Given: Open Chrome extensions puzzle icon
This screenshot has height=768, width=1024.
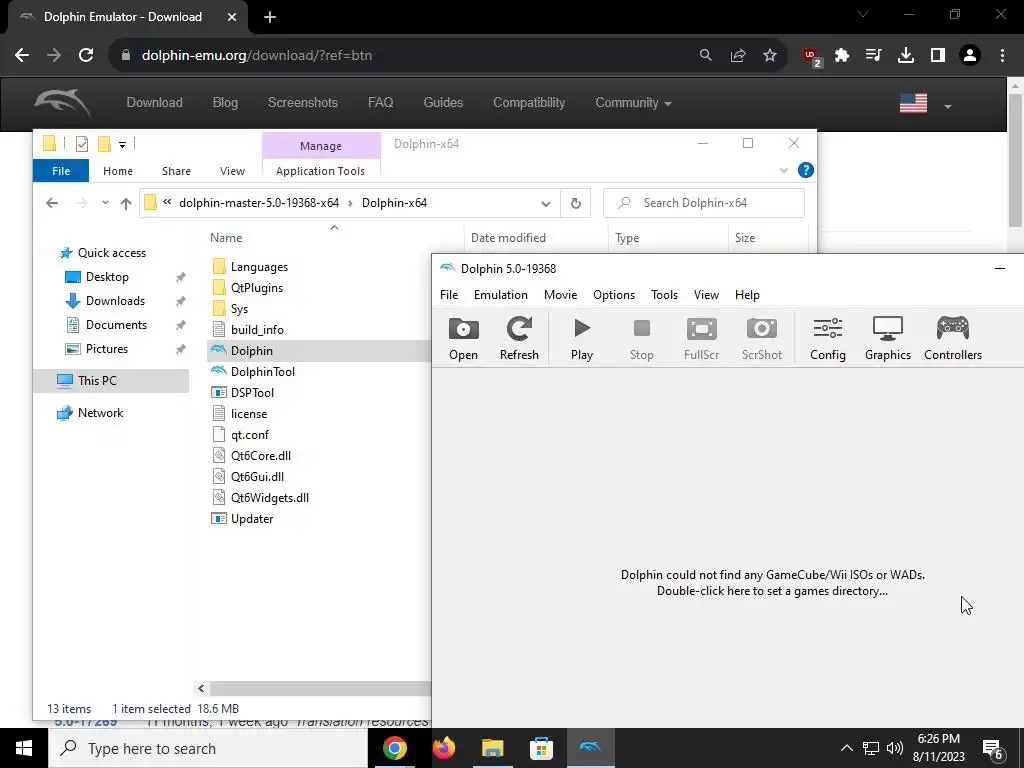Looking at the screenshot, I should coord(842,56).
